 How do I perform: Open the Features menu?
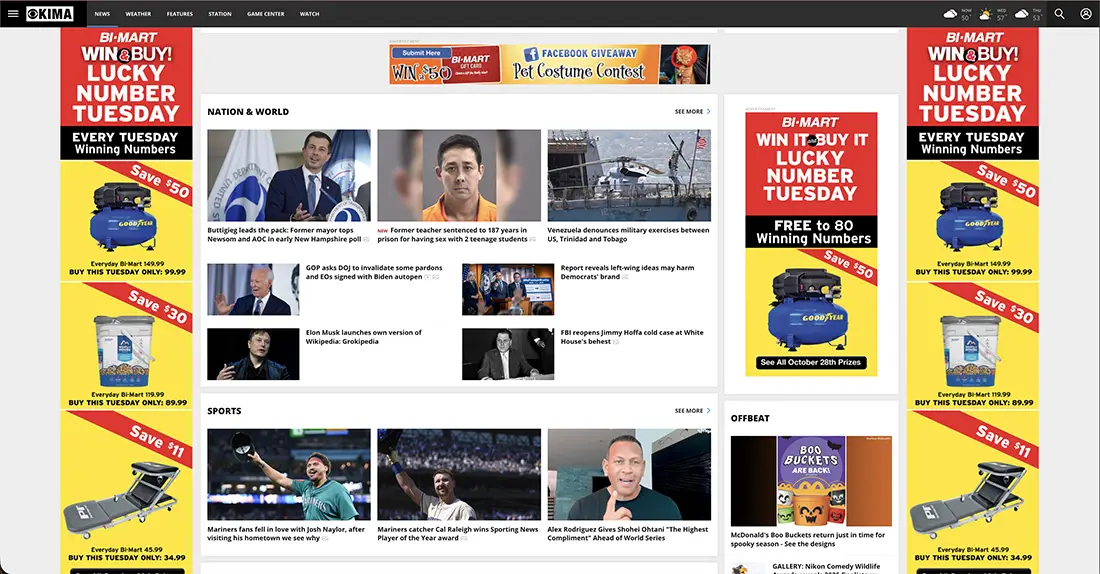180,13
